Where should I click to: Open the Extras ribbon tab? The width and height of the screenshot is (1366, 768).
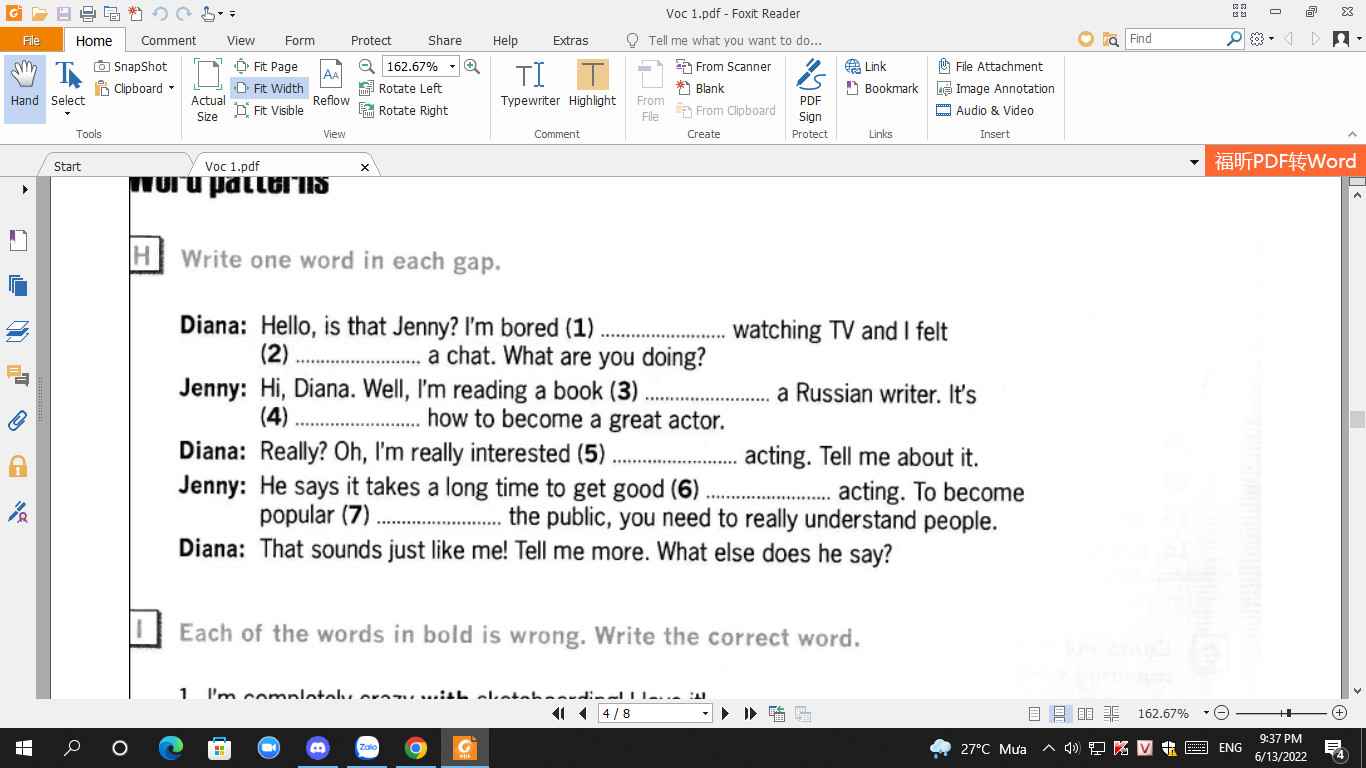[x=570, y=40]
